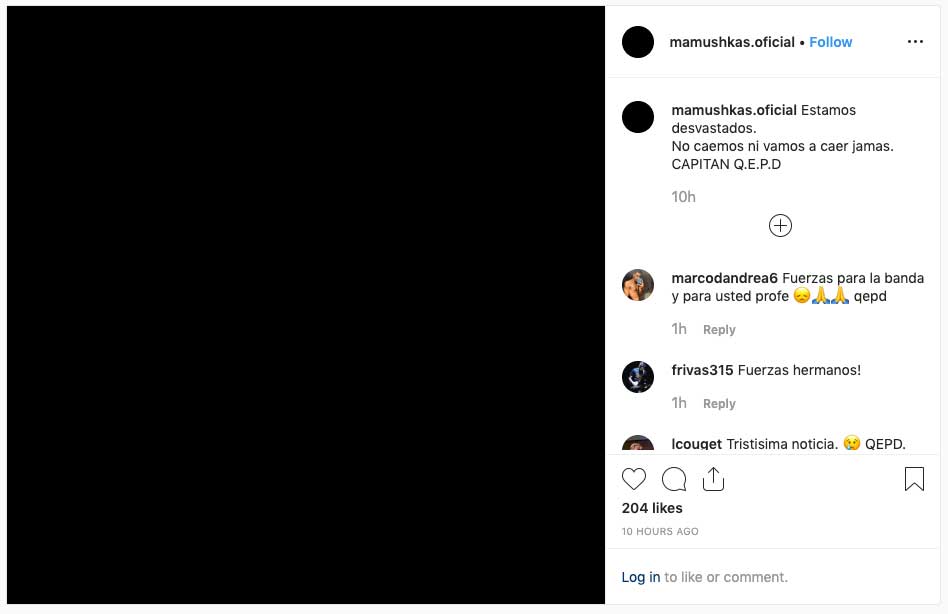Visit the lcouget username link

[x=696, y=444]
